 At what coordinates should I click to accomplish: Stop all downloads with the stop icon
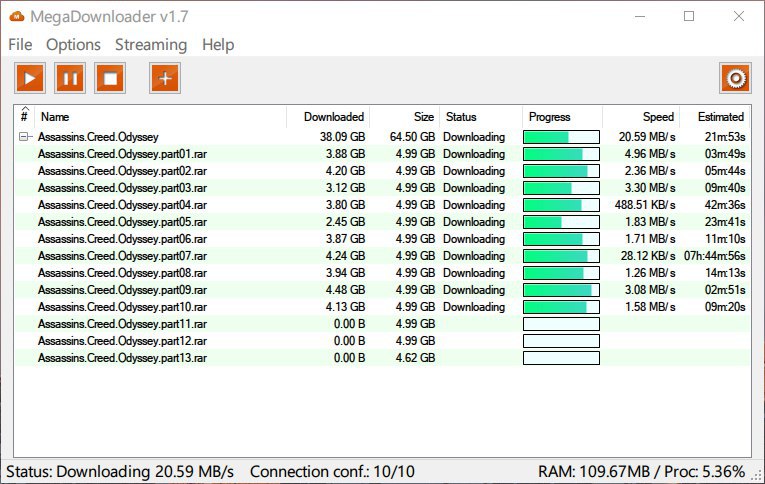pyautogui.click(x=110, y=78)
